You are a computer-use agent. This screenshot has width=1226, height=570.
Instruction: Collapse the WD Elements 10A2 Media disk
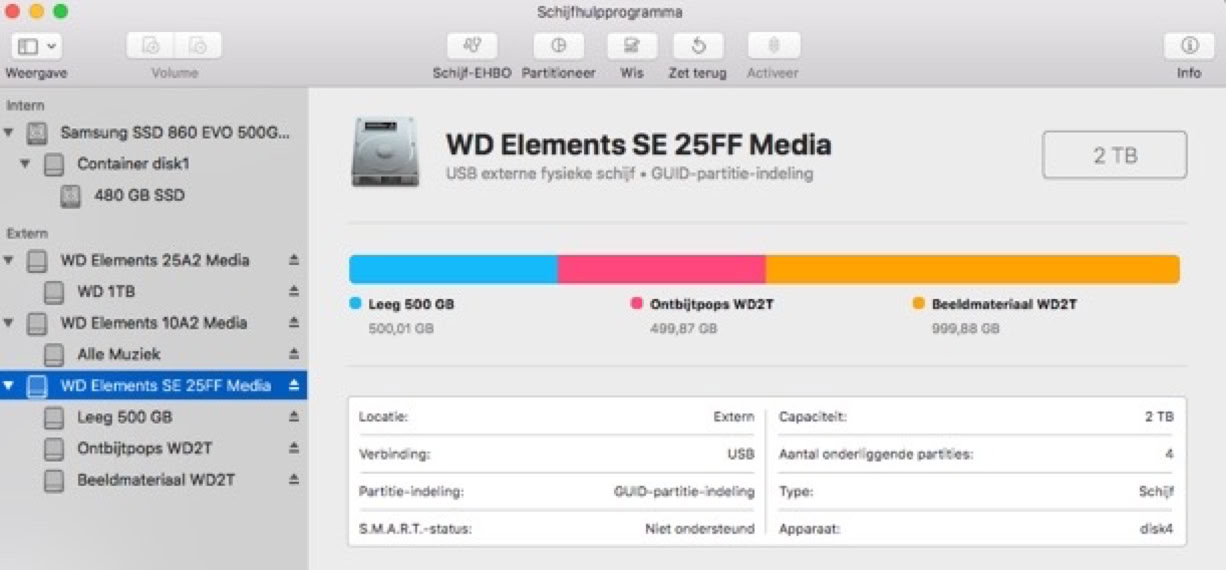(10, 324)
